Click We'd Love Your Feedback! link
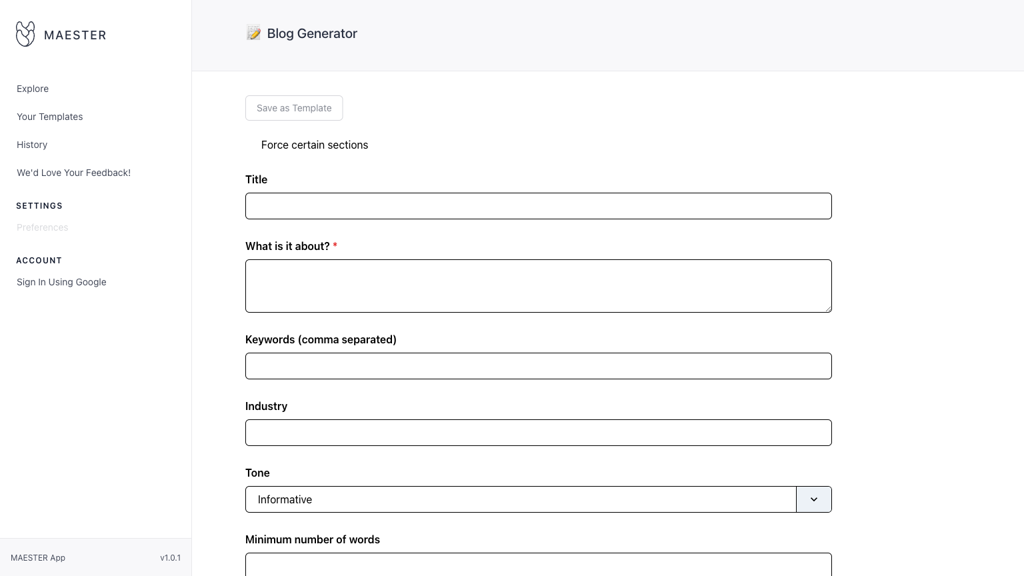 click(72, 172)
